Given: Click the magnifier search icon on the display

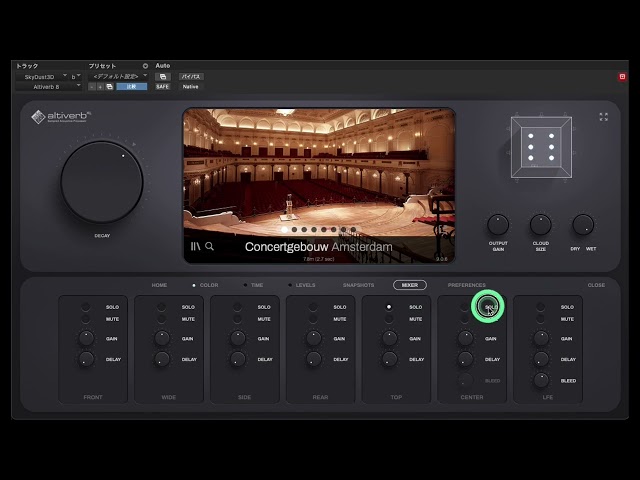Looking at the screenshot, I should (209, 246).
